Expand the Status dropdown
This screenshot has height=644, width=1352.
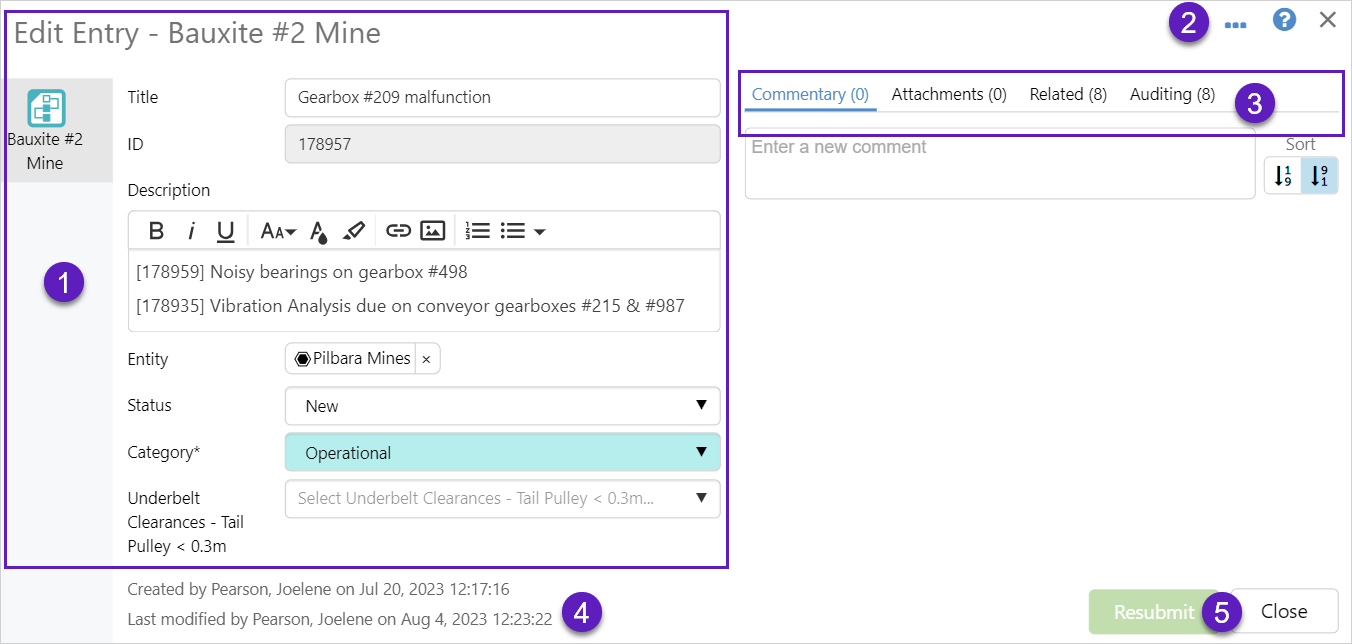(x=502, y=406)
